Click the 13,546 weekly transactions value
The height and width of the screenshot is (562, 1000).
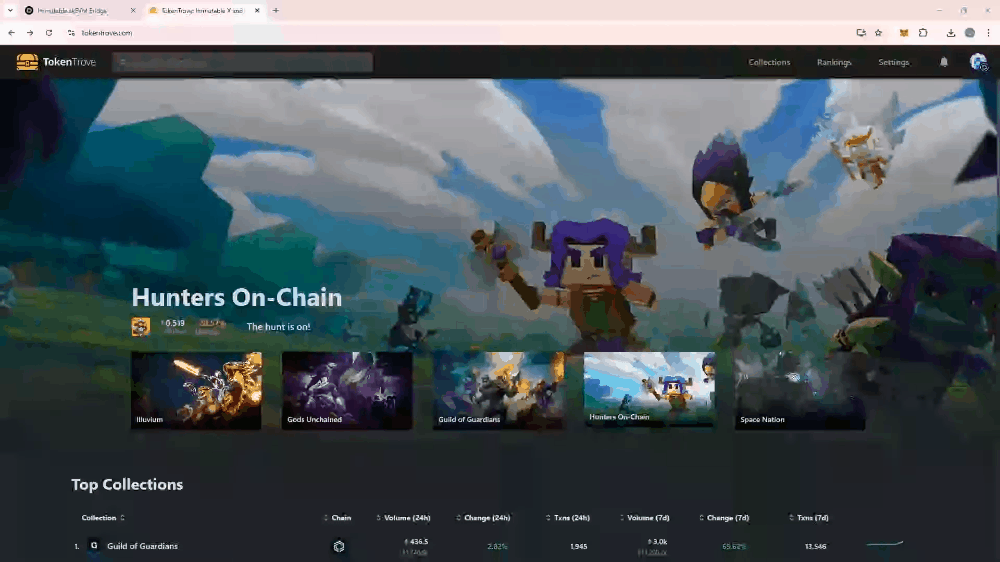point(815,546)
